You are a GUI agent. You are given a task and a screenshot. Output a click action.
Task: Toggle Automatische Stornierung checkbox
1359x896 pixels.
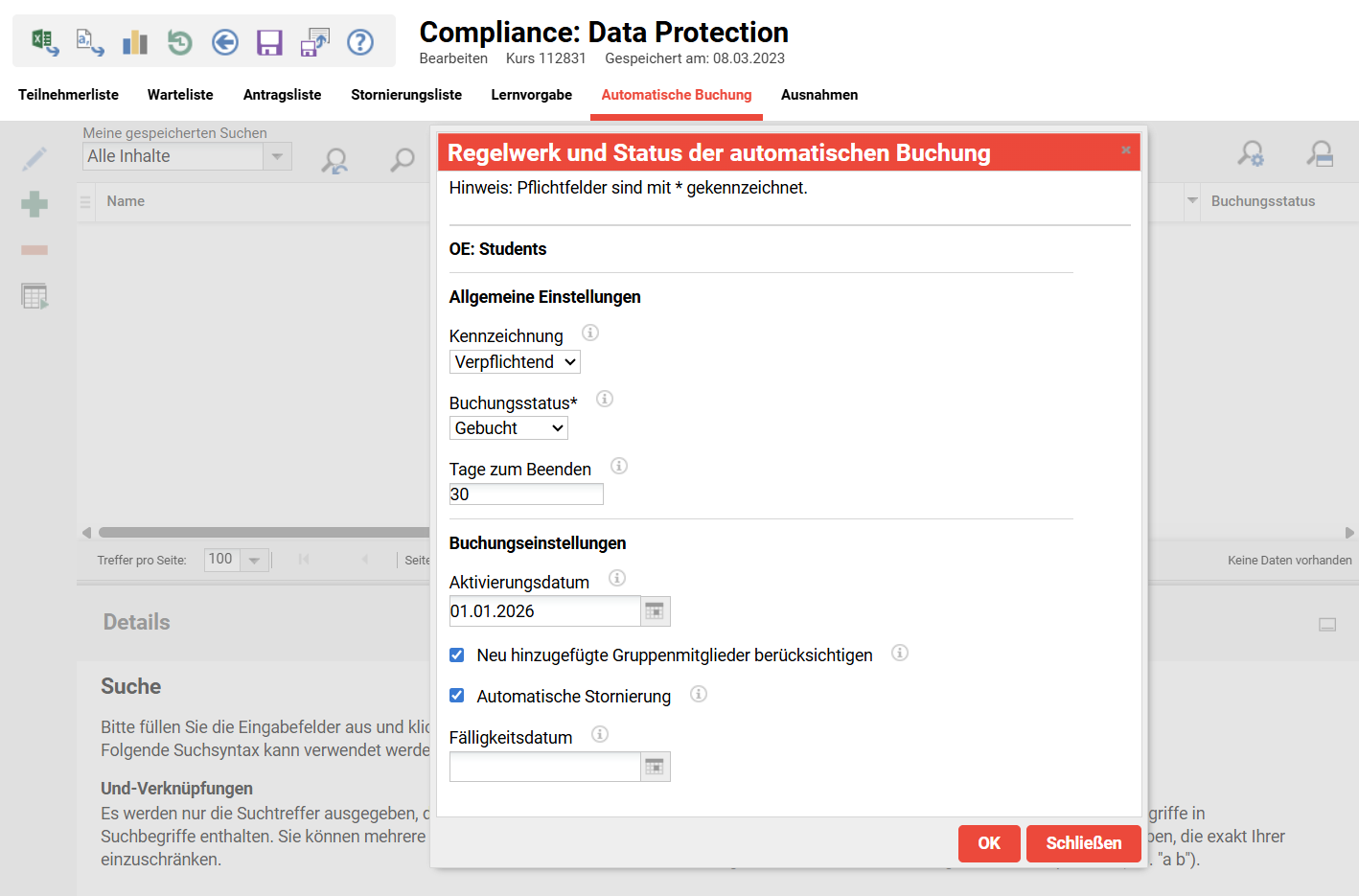(457, 697)
